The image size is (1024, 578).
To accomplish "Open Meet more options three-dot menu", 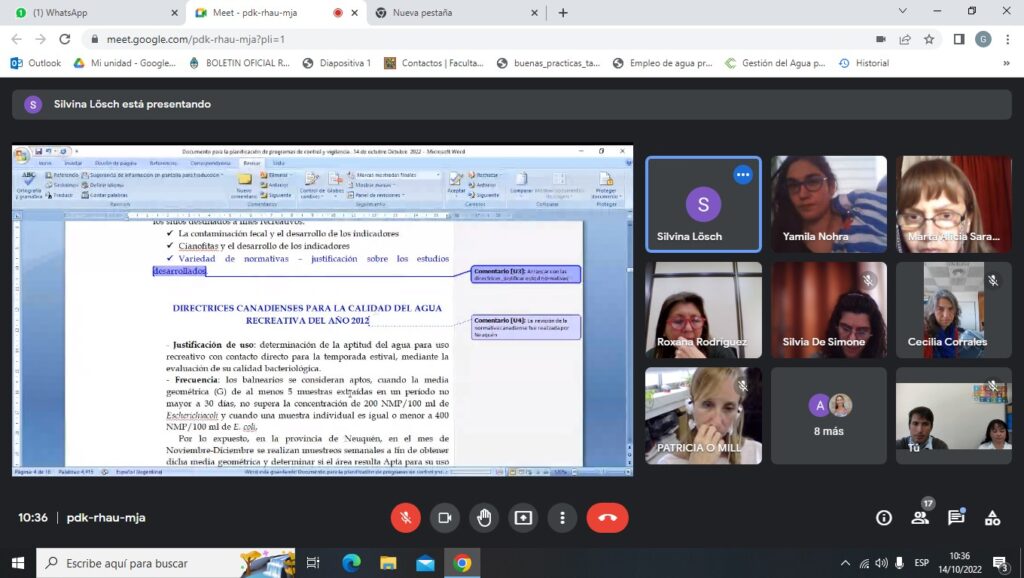I will (x=562, y=518).
